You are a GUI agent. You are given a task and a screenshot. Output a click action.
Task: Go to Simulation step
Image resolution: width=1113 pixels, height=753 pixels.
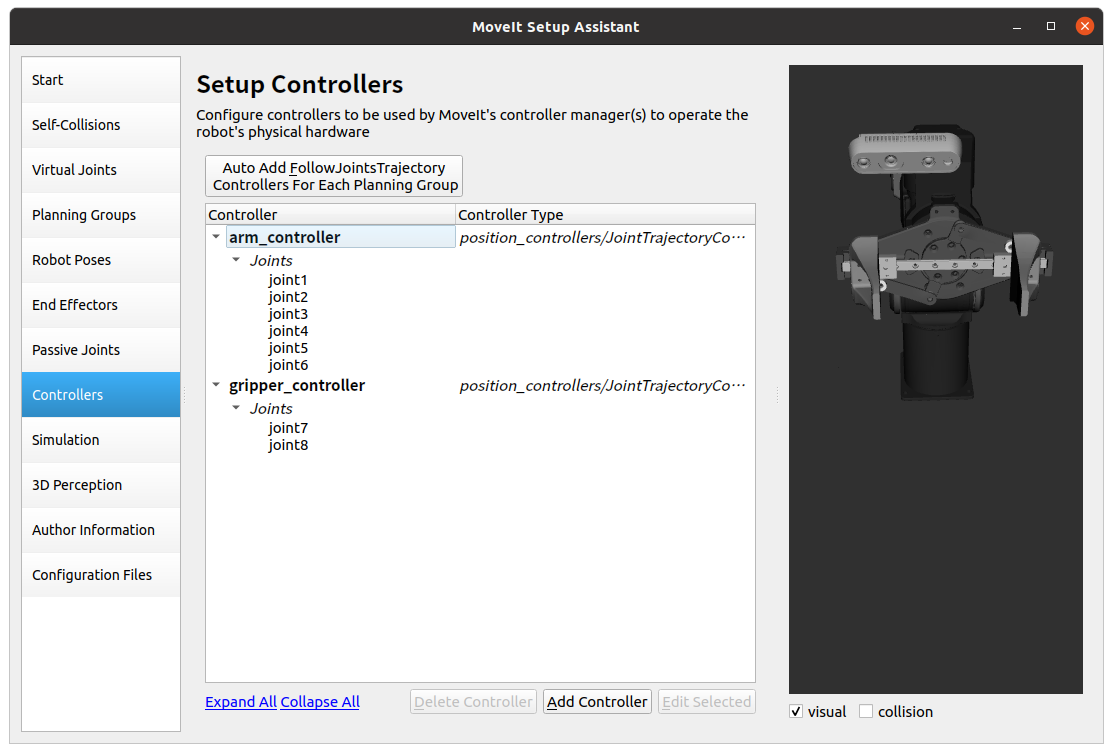[x=101, y=440]
